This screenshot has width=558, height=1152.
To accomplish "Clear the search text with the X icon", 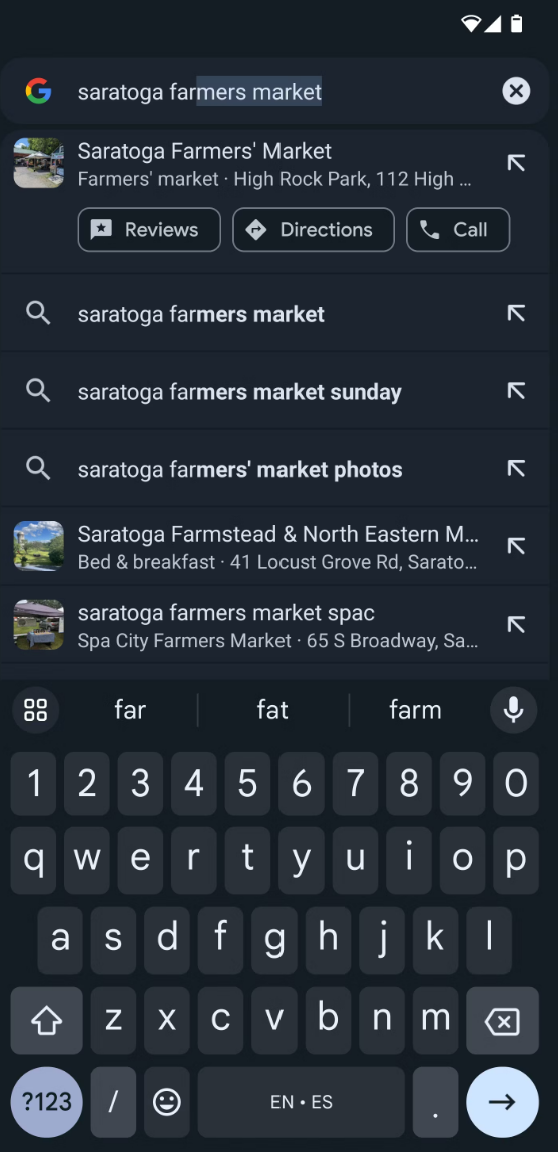I will point(516,91).
